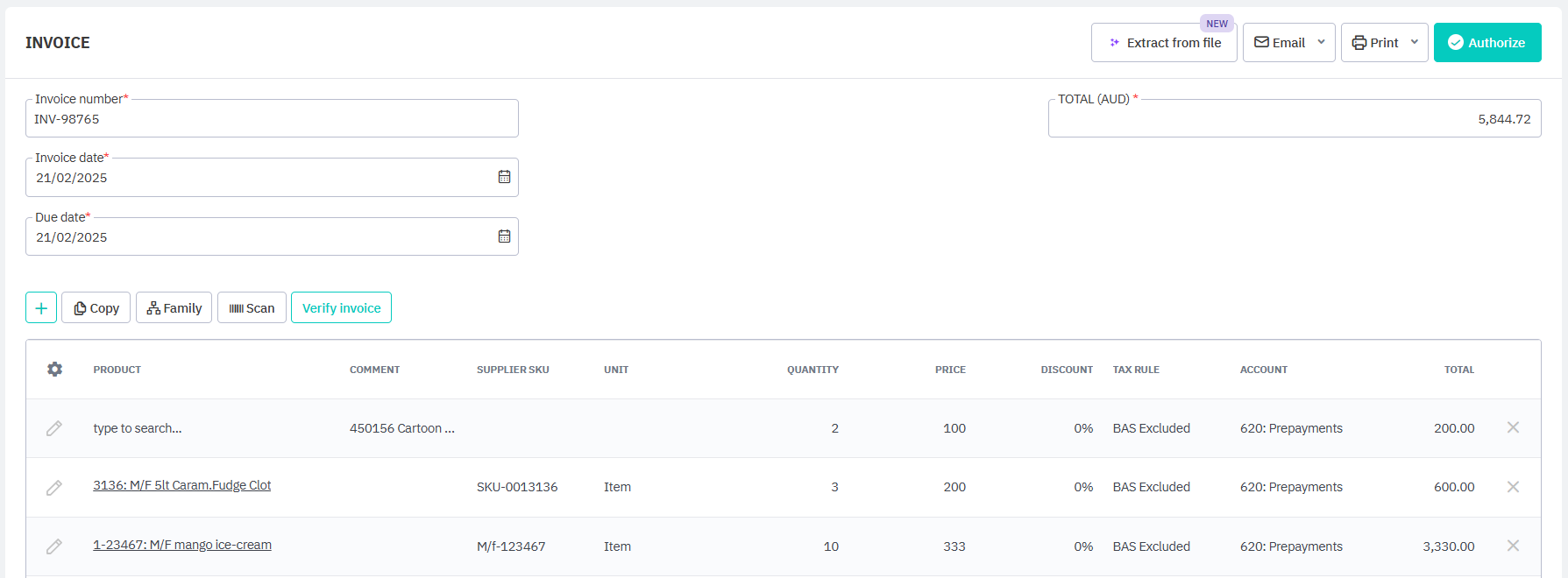This screenshot has height=578, width=1568.
Task: Click the Invoice number input field
Action: tap(272, 119)
